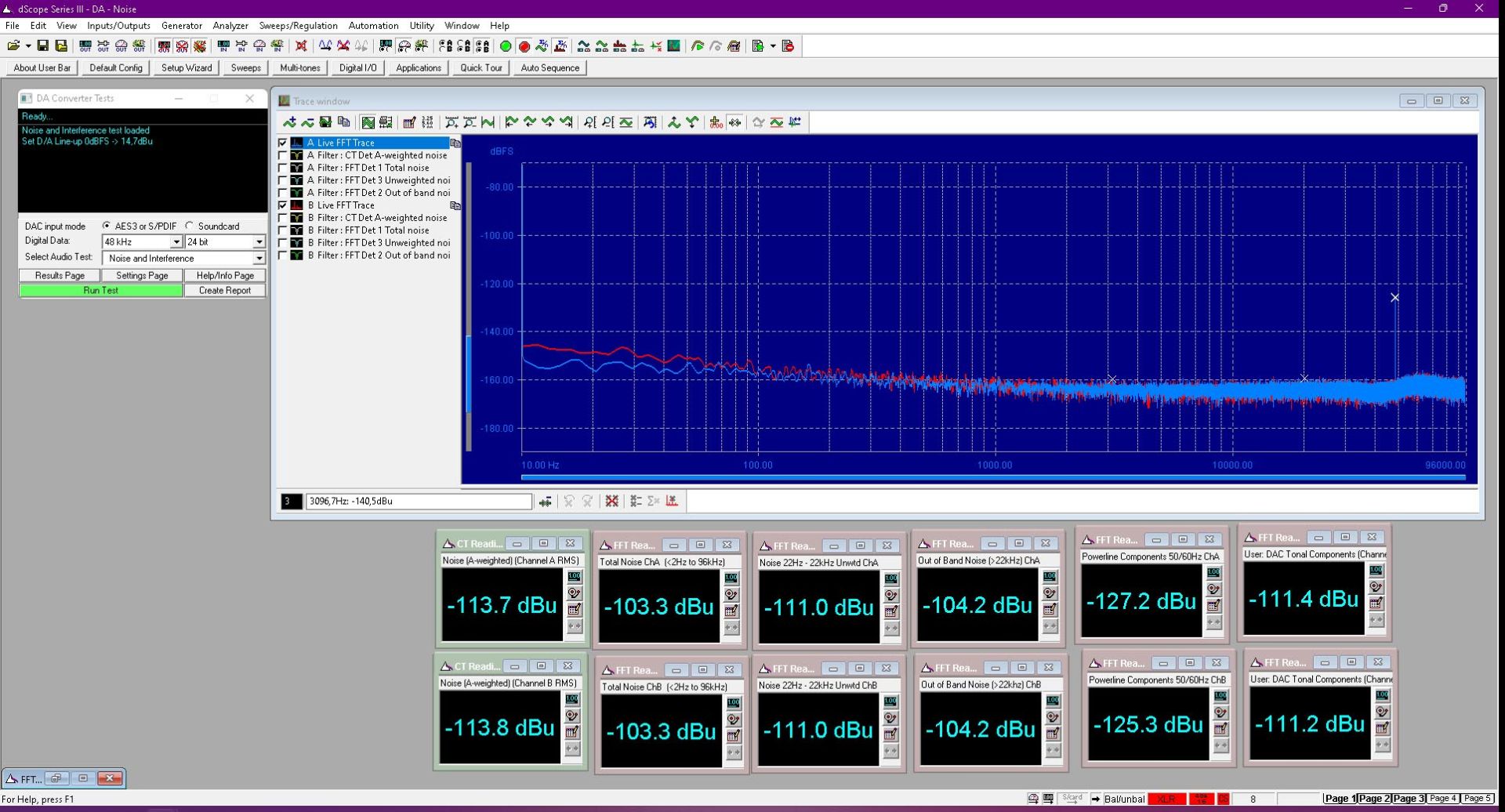The height and width of the screenshot is (812, 1505).
Task: Open the Results Page button
Action: tap(60, 276)
